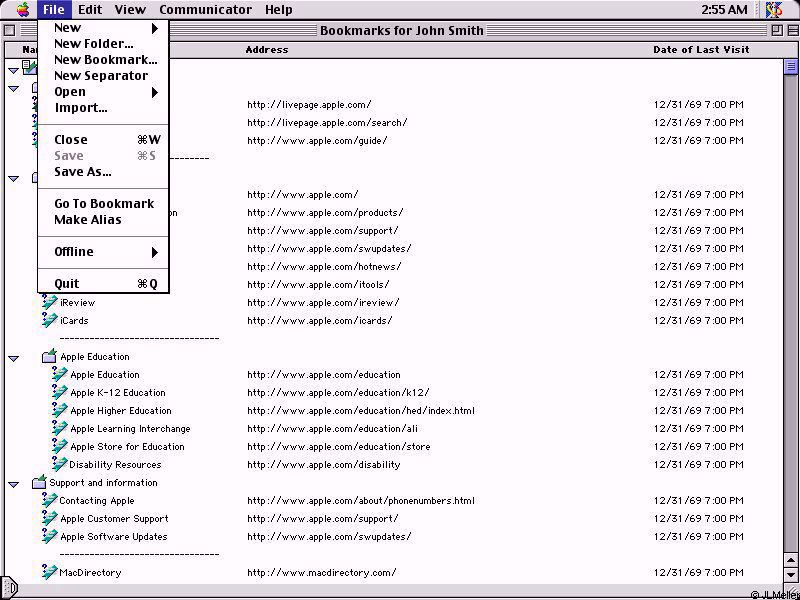Viewport: 800px width, 600px height.
Task: Choose New Separator from File menu
Action: coord(104,76)
